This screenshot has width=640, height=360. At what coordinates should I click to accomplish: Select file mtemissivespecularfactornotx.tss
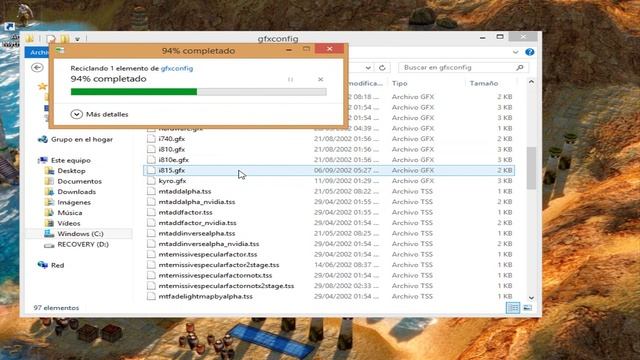pyautogui.click(x=215, y=276)
